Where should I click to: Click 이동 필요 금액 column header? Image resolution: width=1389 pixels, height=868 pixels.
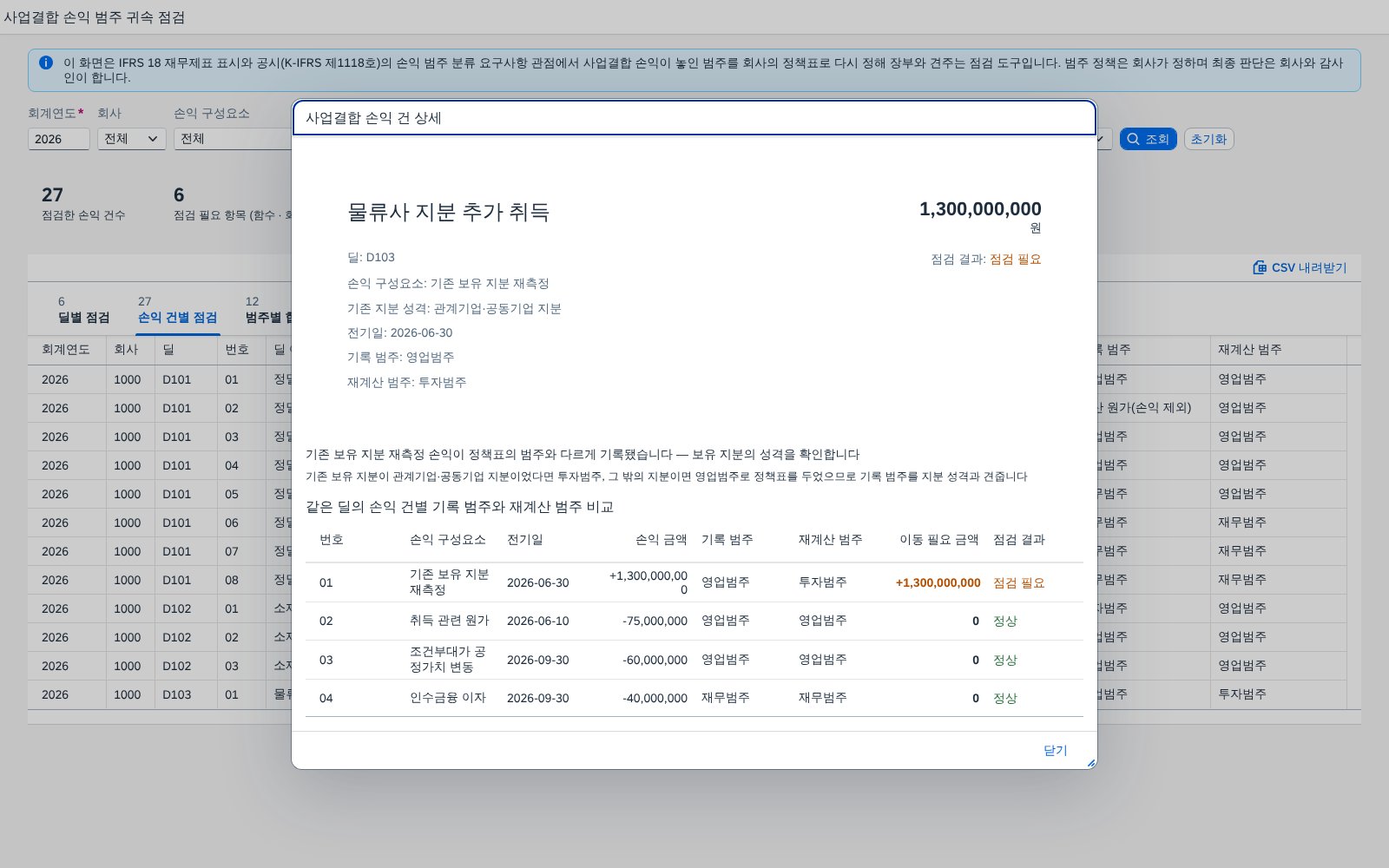point(938,540)
